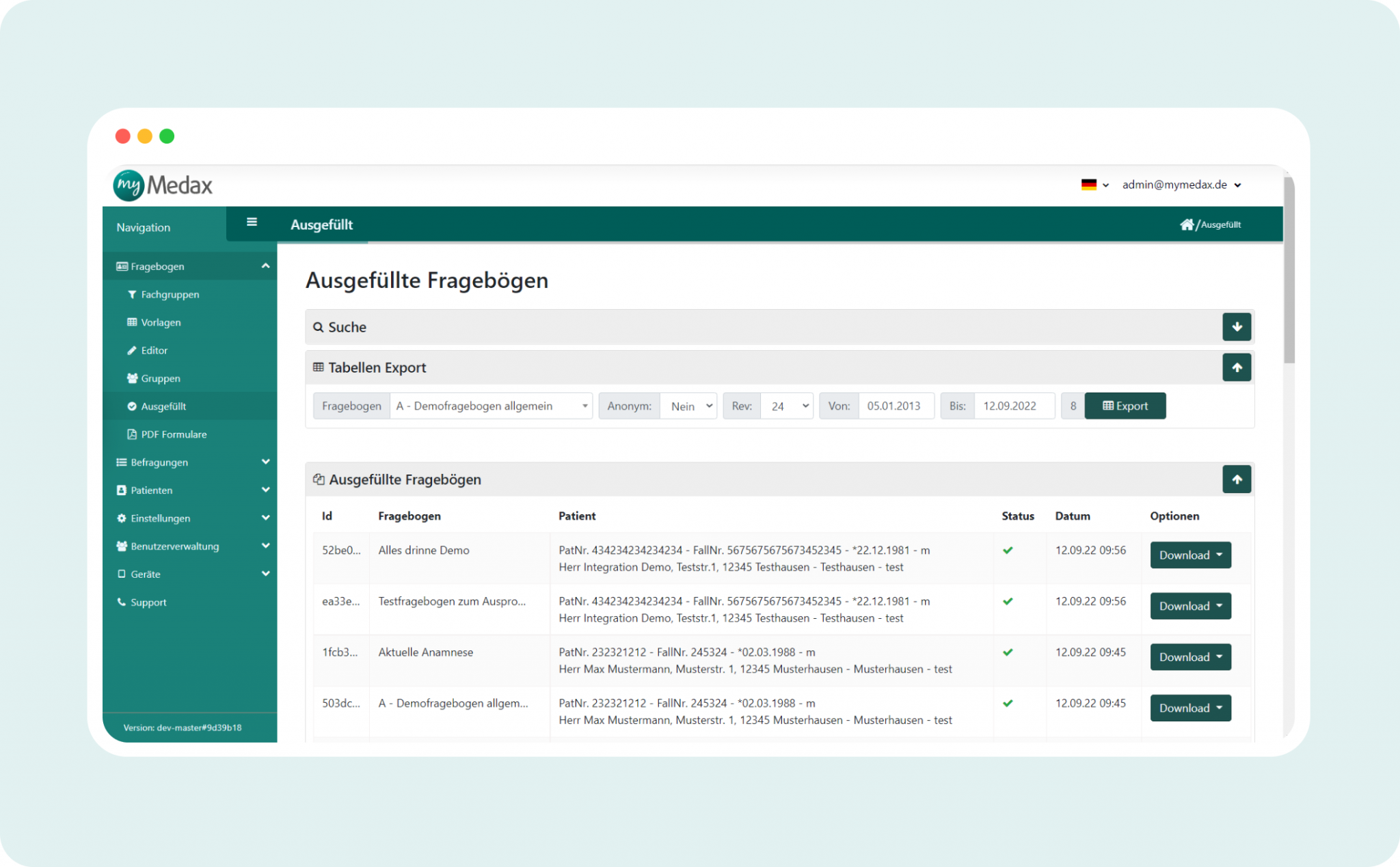Click the green status check for 503dc...
The image size is (1400, 867).
tap(1008, 703)
